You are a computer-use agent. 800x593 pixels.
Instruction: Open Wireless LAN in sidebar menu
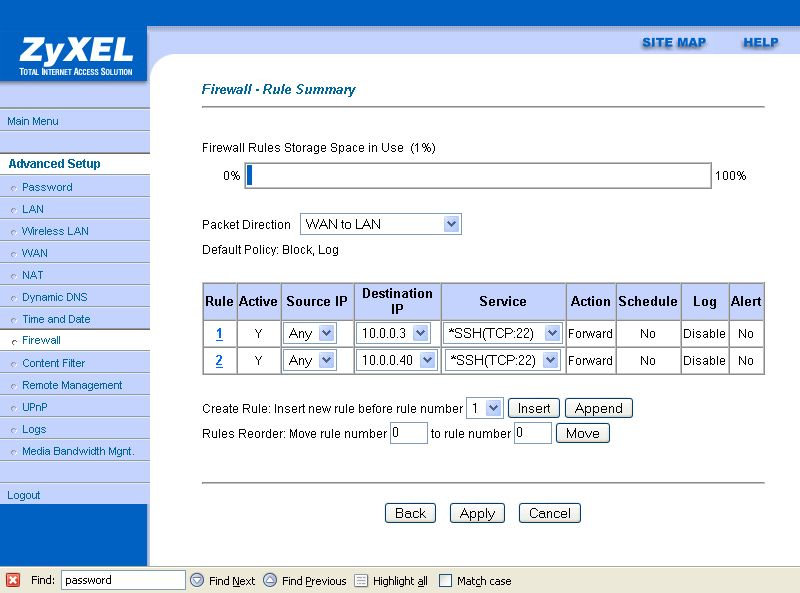[55, 231]
